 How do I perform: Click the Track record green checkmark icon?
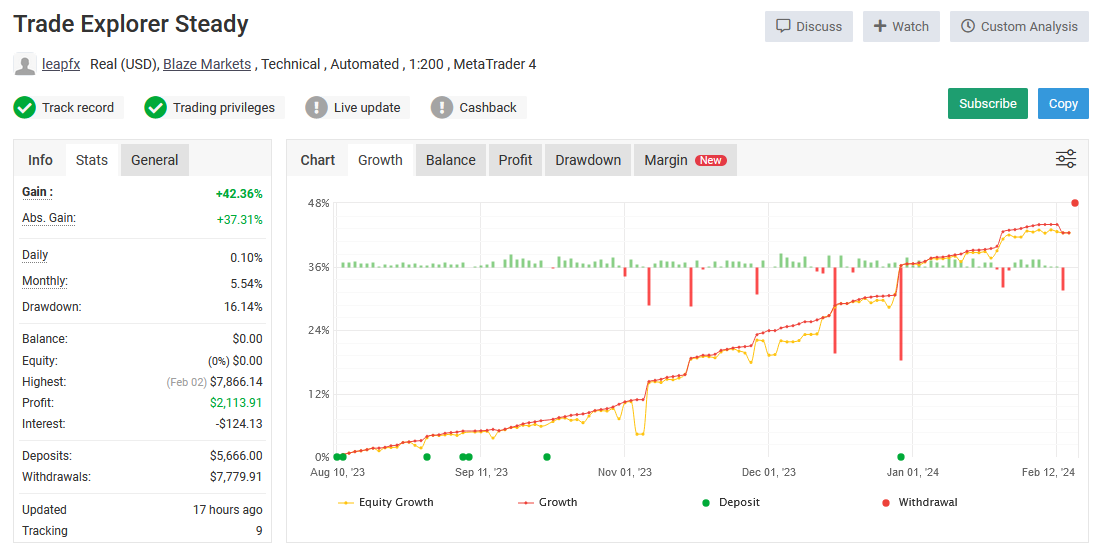tap(25, 107)
